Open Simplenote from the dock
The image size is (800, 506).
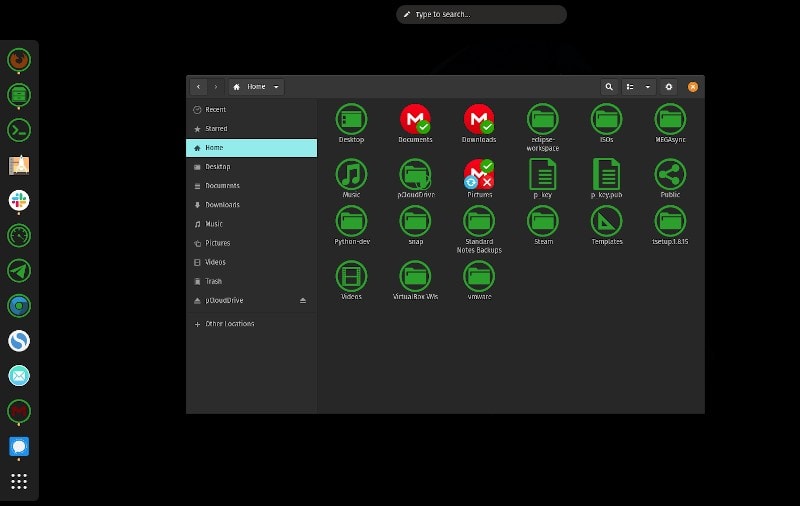[x=19, y=341]
